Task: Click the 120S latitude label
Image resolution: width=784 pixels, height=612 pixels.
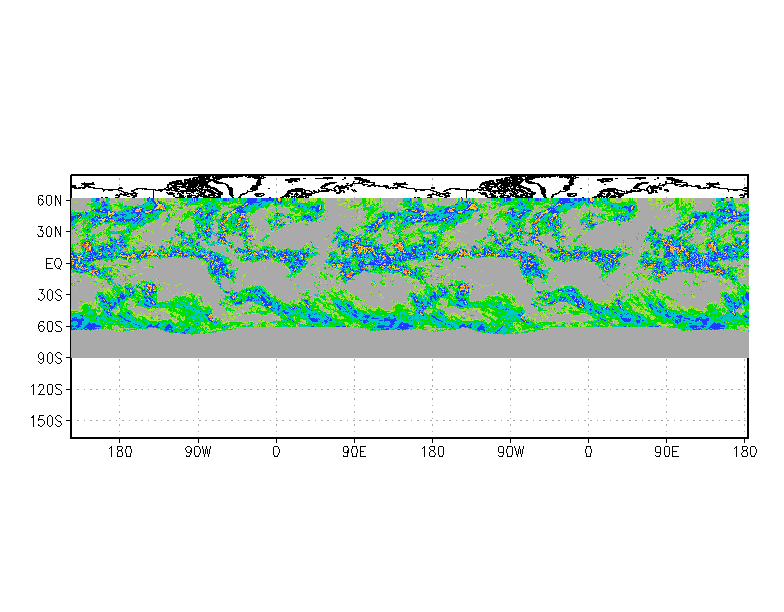Action: point(46,390)
